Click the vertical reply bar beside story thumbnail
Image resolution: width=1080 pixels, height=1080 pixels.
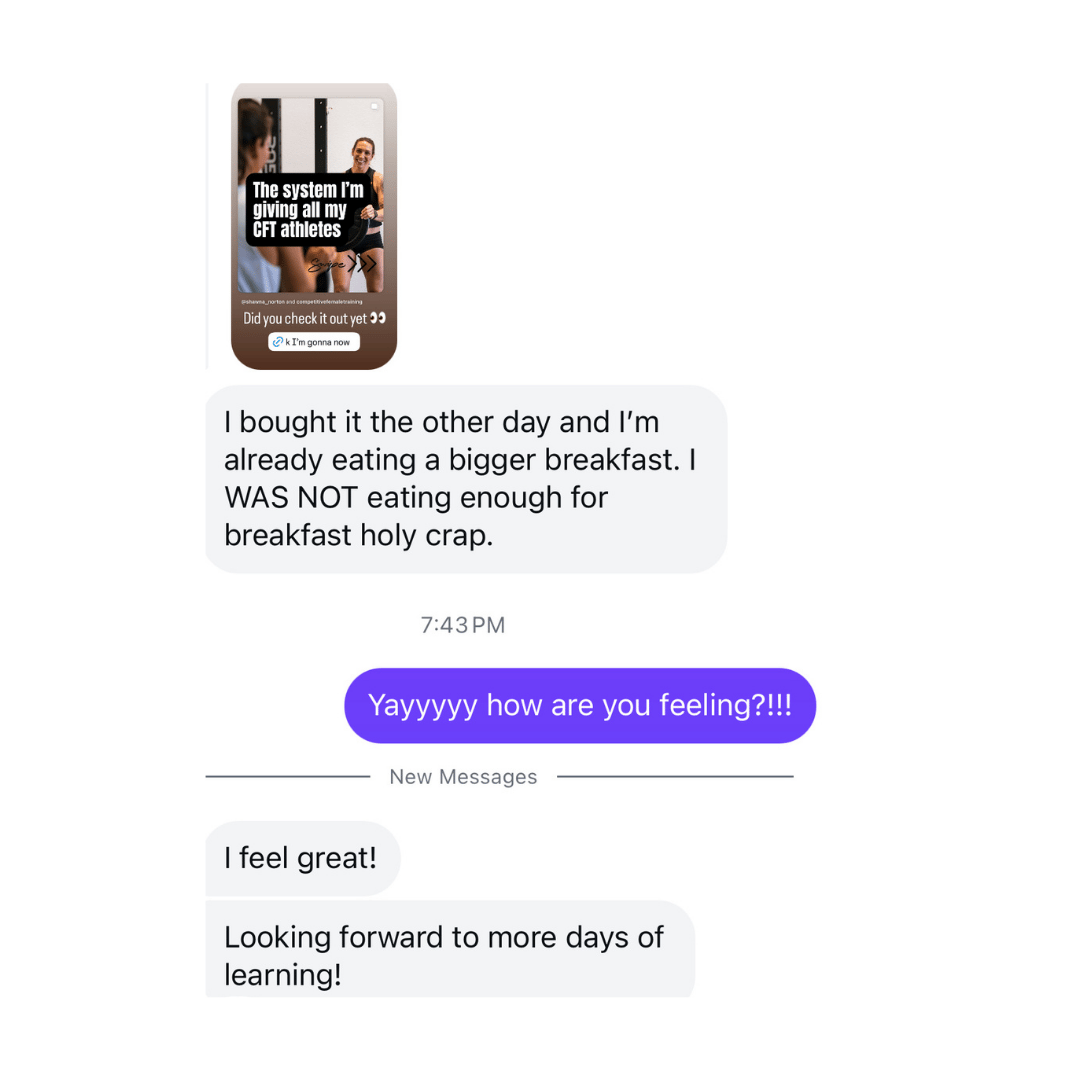coord(207,226)
